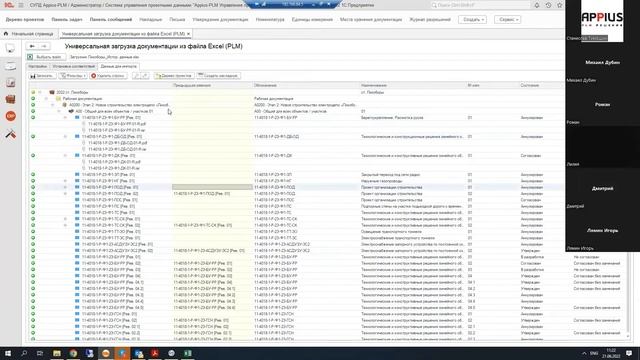Viewport: 640px width, 360px height.
Task: Open Windows Start menu
Action: point(7,353)
